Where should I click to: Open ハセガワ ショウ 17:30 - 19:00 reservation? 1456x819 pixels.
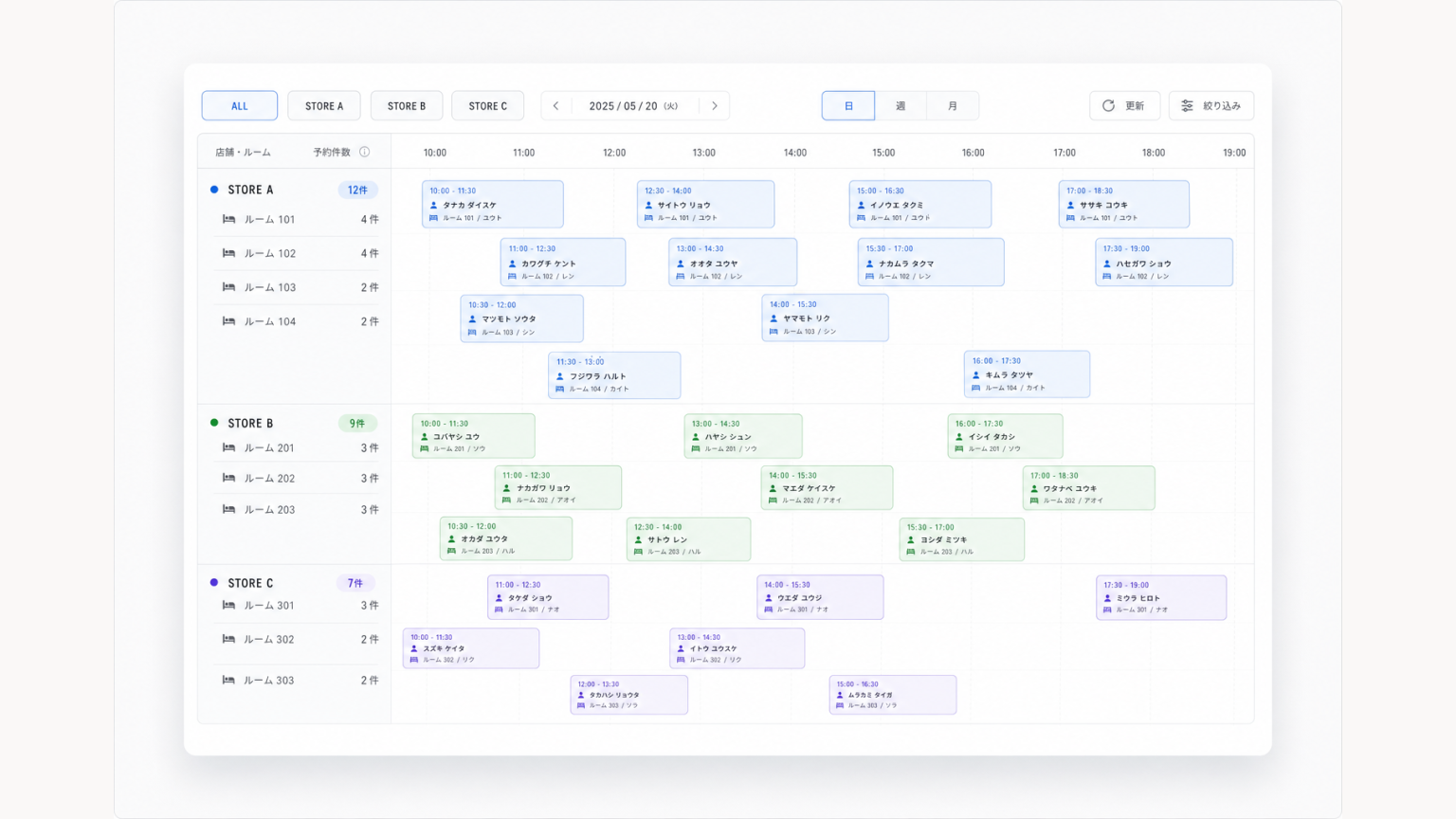pyautogui.click(x=1164, y=263)
